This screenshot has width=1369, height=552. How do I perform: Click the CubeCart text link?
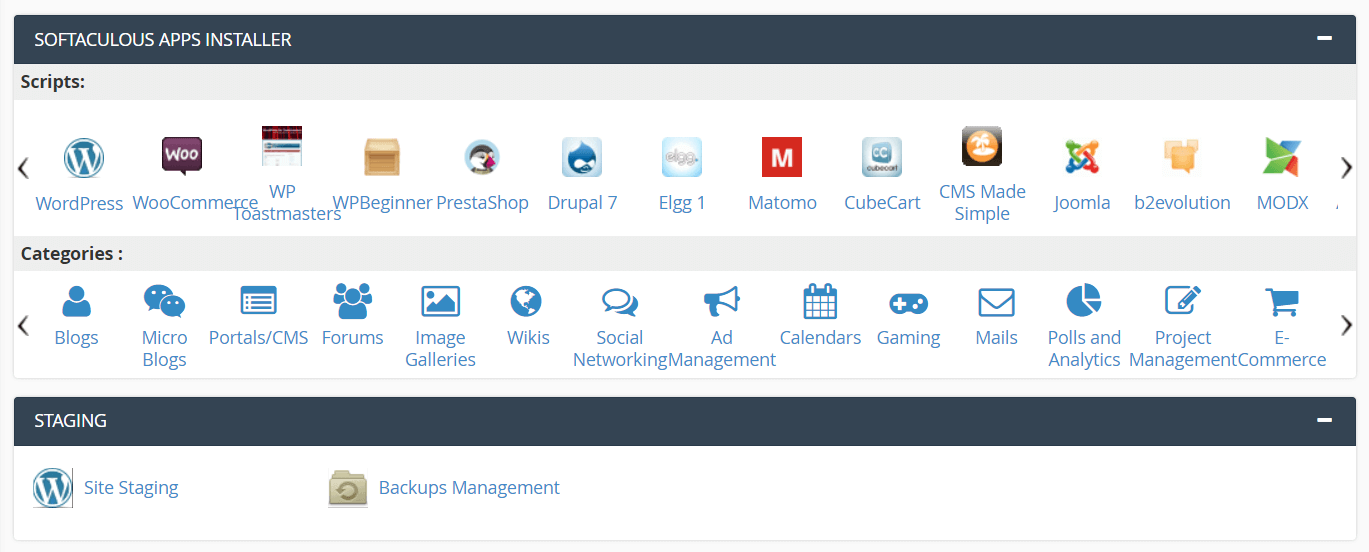click(882, 203)
